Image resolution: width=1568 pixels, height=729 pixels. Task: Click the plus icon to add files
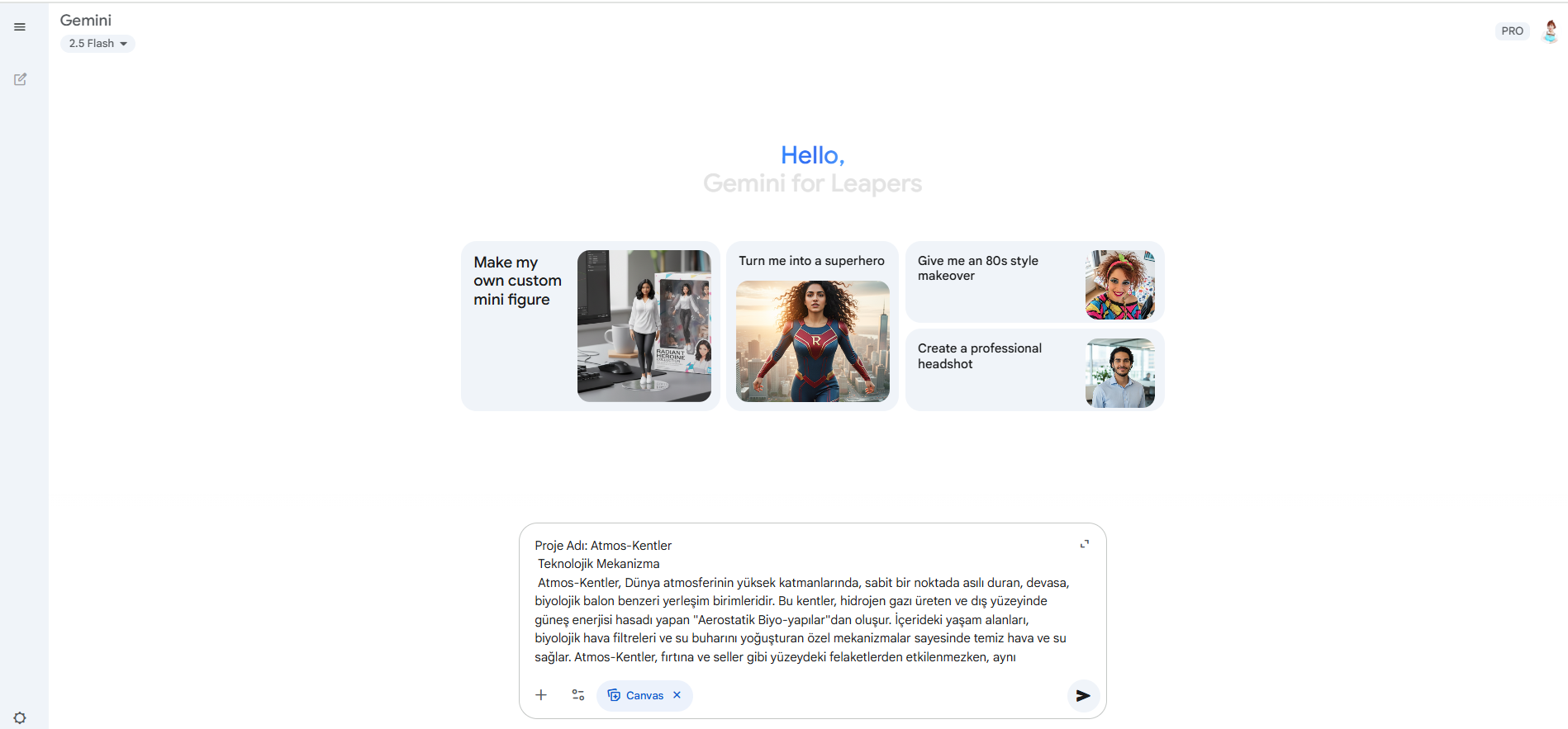pyautogui.click(x=541, y=695)
